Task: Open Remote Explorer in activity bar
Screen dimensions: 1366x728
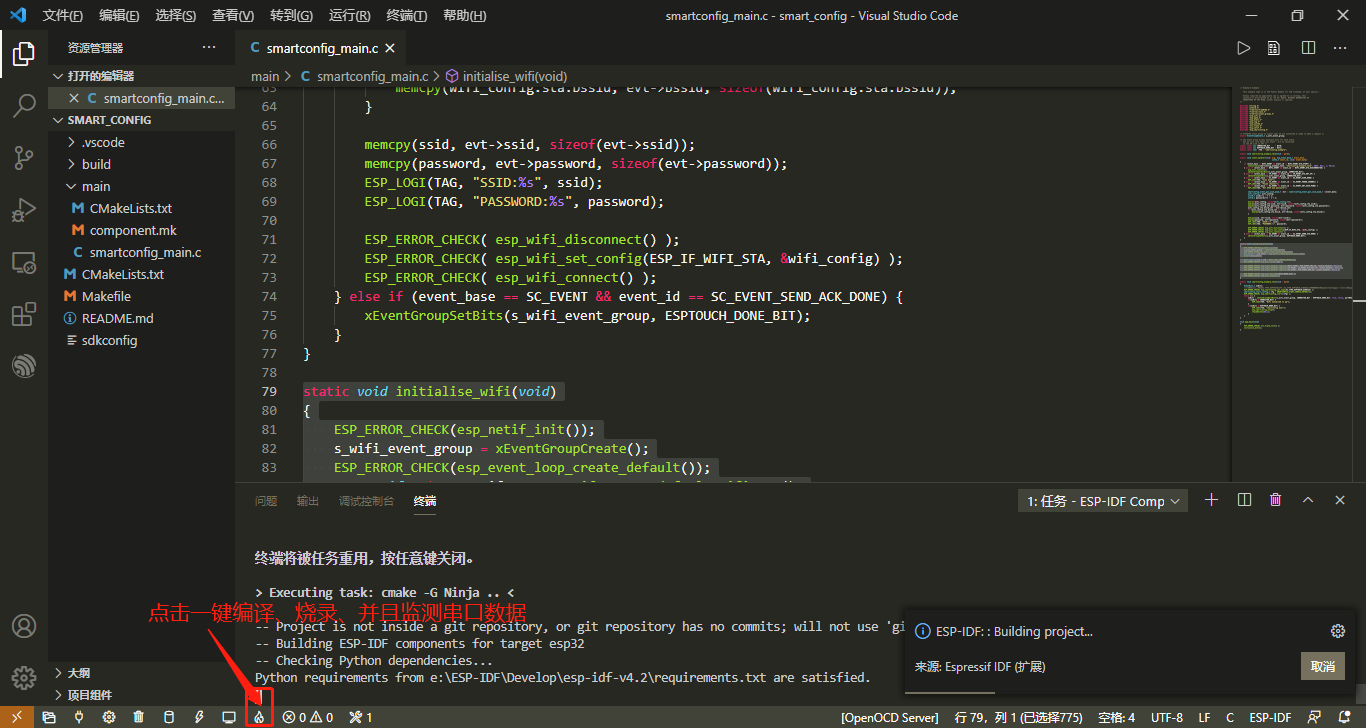Action: click(x=24, y=262)
